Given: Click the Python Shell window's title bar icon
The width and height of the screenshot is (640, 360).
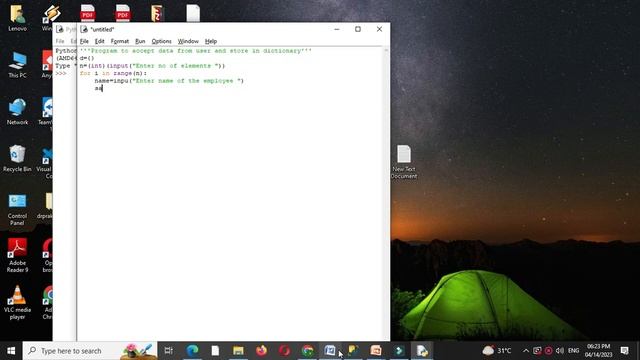Looking at the screenshot, I should 60,29.
